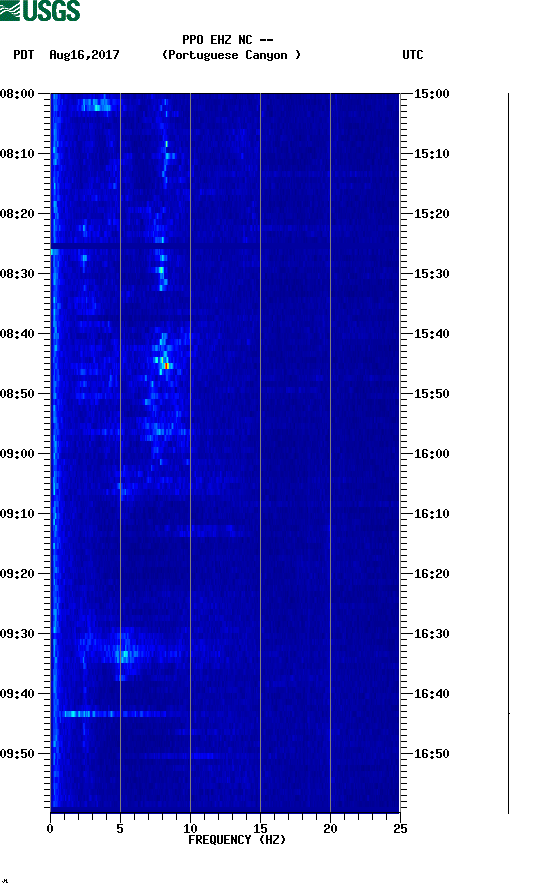The height and width of the screenshot is (892, 552).
Task: Click the '08:20' PDT time label
Action: (x=18, y=214)
